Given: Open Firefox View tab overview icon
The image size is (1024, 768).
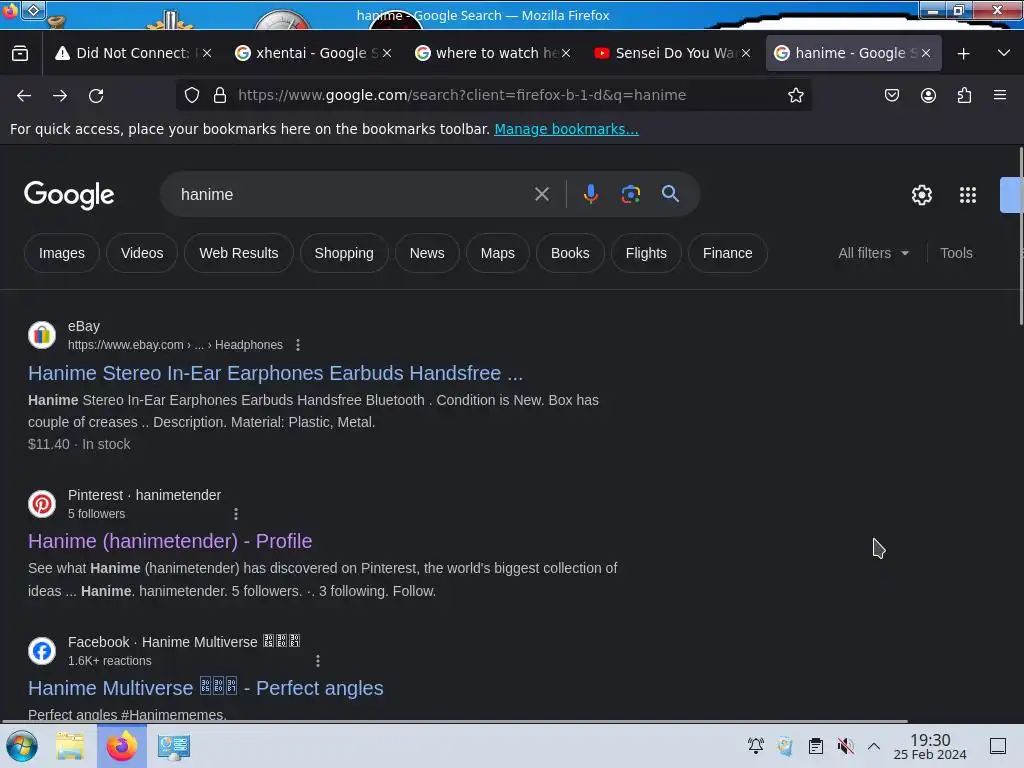Looking at the screenshot, I should point(20,53).
